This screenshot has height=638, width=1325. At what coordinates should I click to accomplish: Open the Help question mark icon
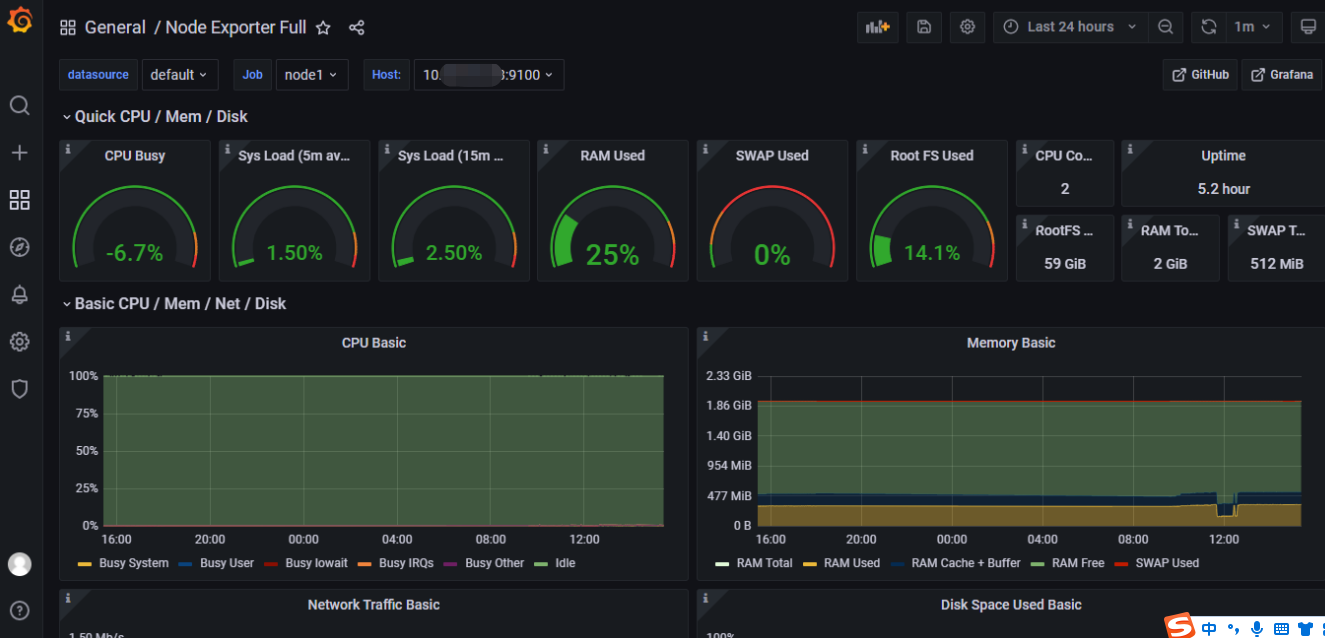[x=19, y=610]
